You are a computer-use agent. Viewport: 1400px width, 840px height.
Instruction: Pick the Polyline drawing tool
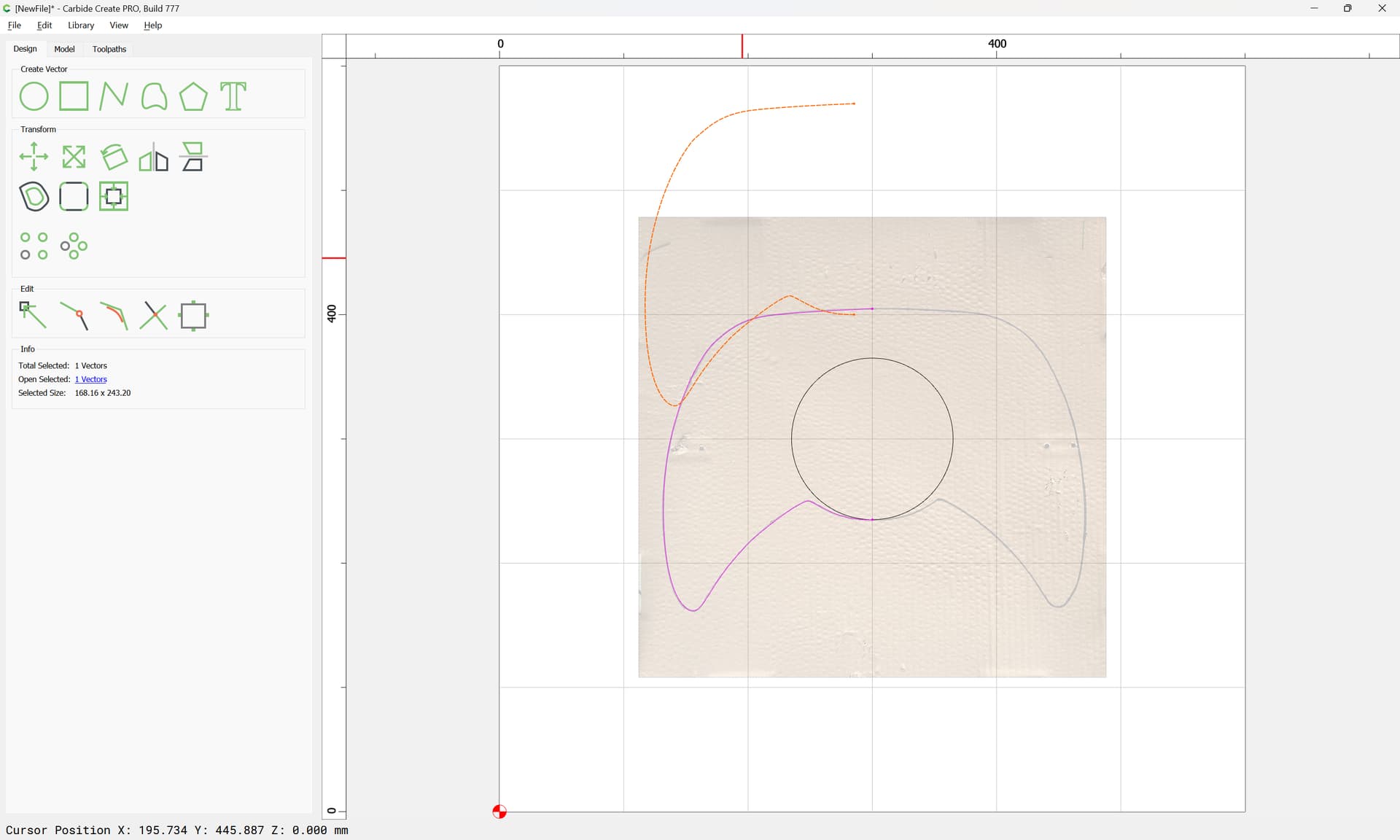tap(113, 96)
